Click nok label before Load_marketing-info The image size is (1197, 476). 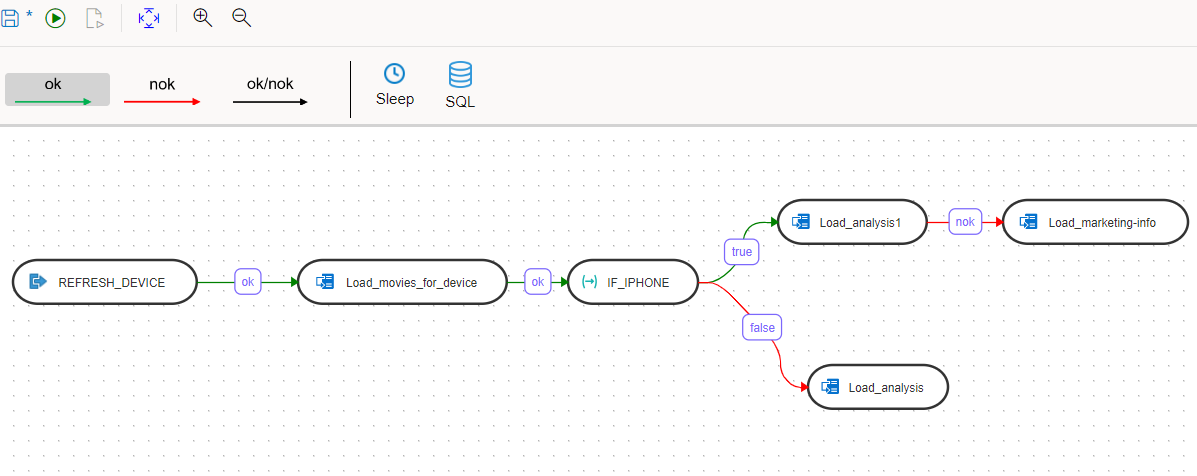coord(965,222)
